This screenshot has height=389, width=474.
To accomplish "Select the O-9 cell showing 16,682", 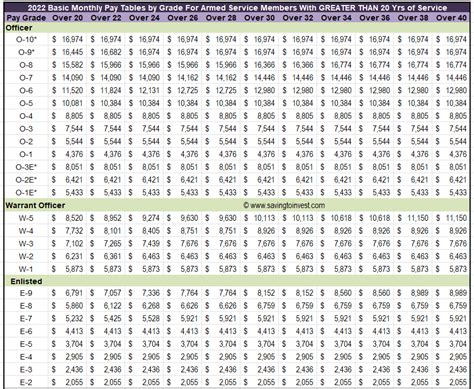I will pyautogui.click(x=106, y=52).
